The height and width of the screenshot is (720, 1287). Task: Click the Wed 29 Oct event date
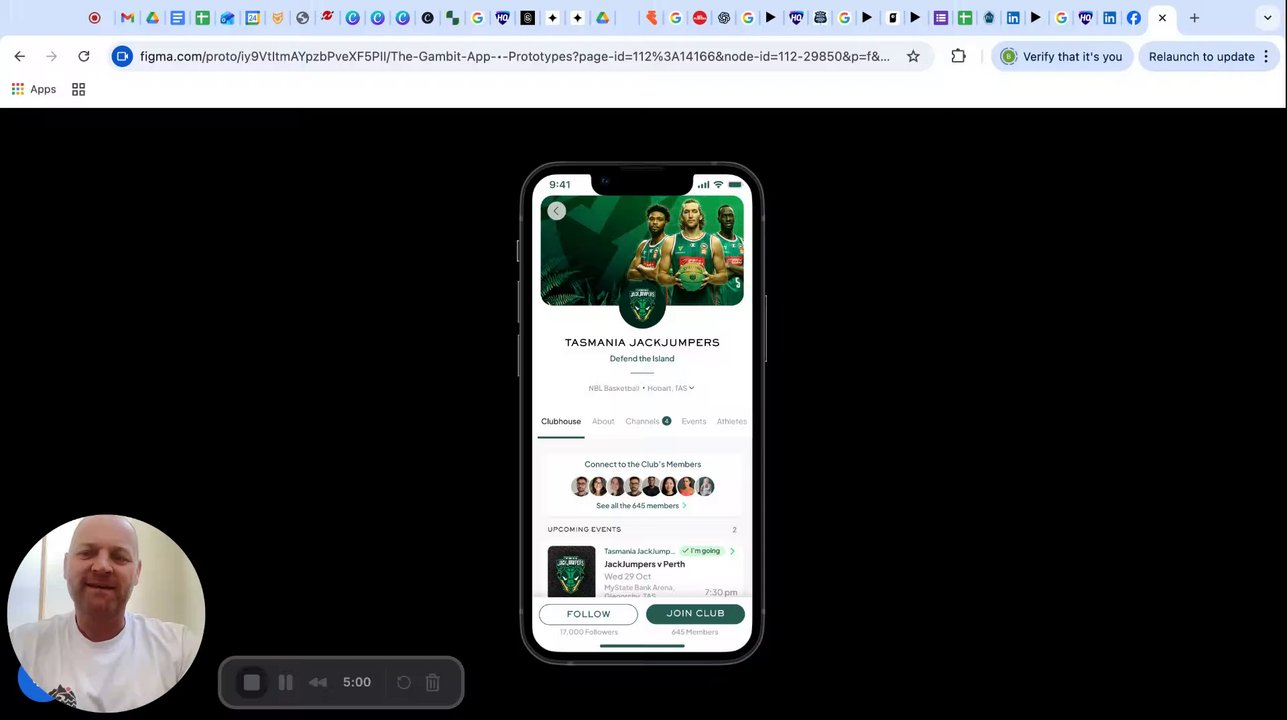pyautogui.click(x=628, y=577)
